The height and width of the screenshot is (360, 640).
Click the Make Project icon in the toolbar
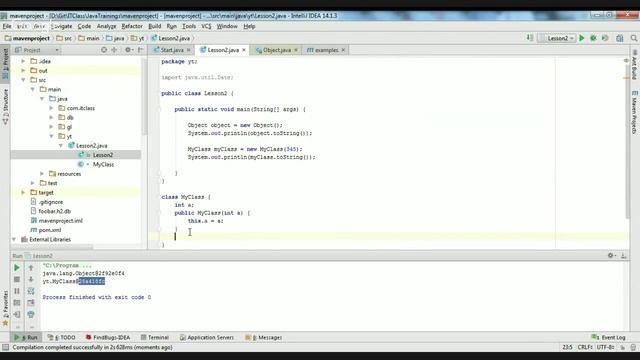530,38
